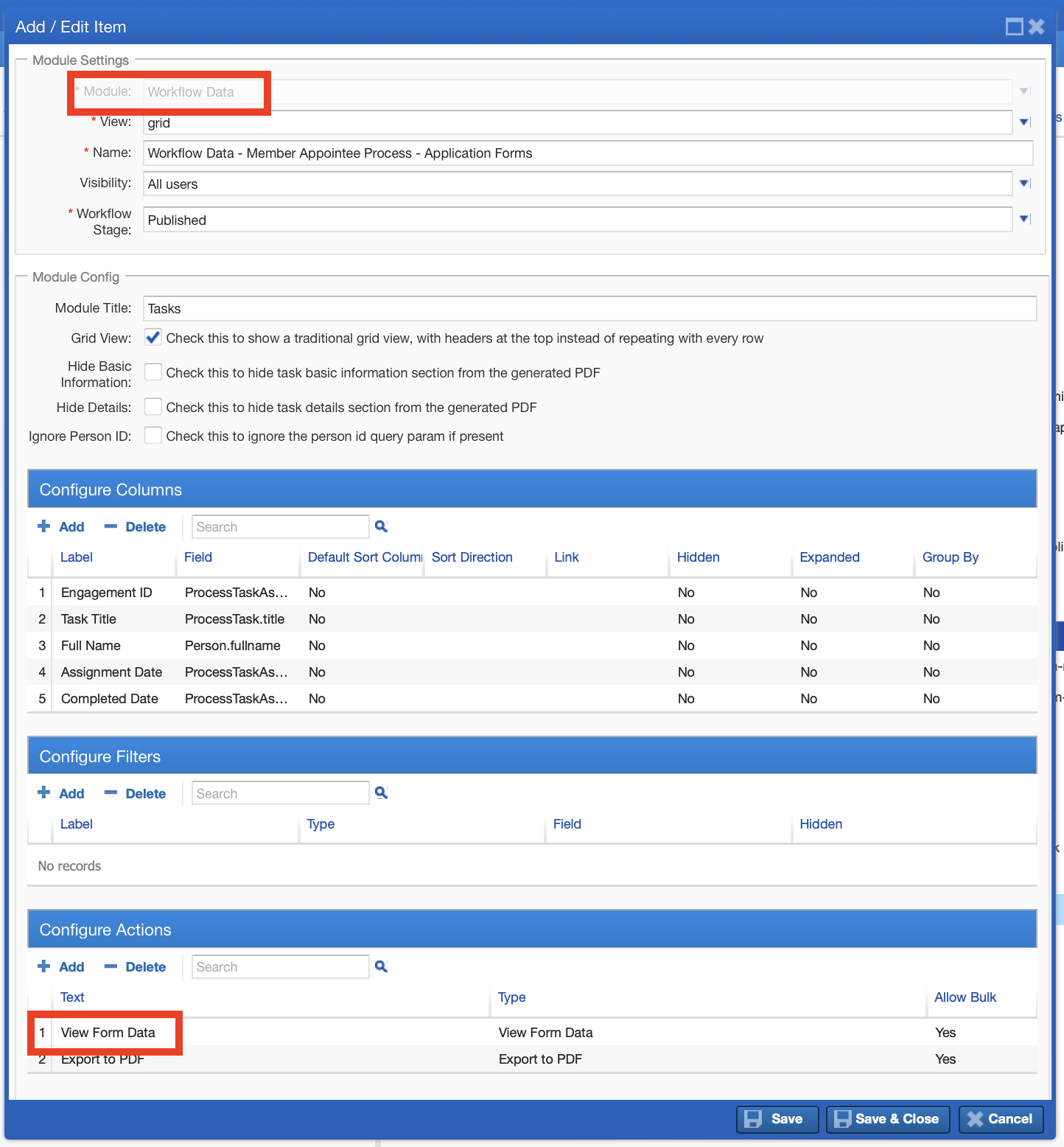Screen dimensions: 1064x1147
Task: Click the Configure Actions panel header
Action: click(532, 929)
